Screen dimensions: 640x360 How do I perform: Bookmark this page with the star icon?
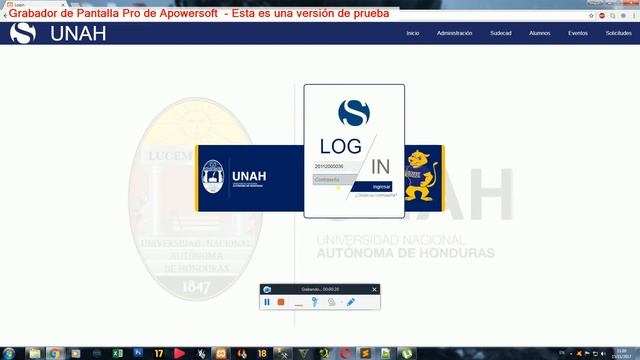pyautogui.click(x=591, y=16)
